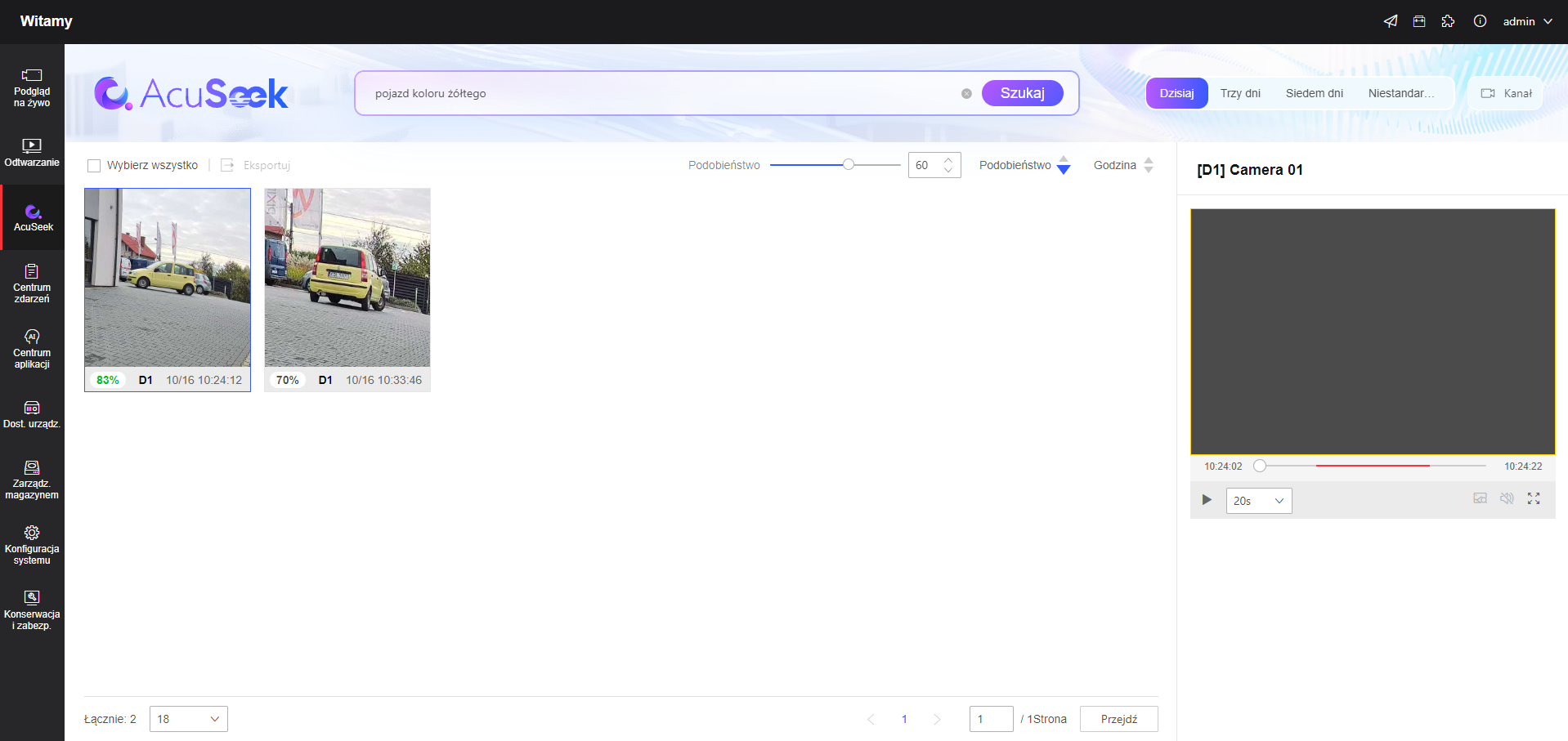Check the Wybierz wszystko checkbox
Screen dimensions: 1568x741
click(x=94, y=166)
